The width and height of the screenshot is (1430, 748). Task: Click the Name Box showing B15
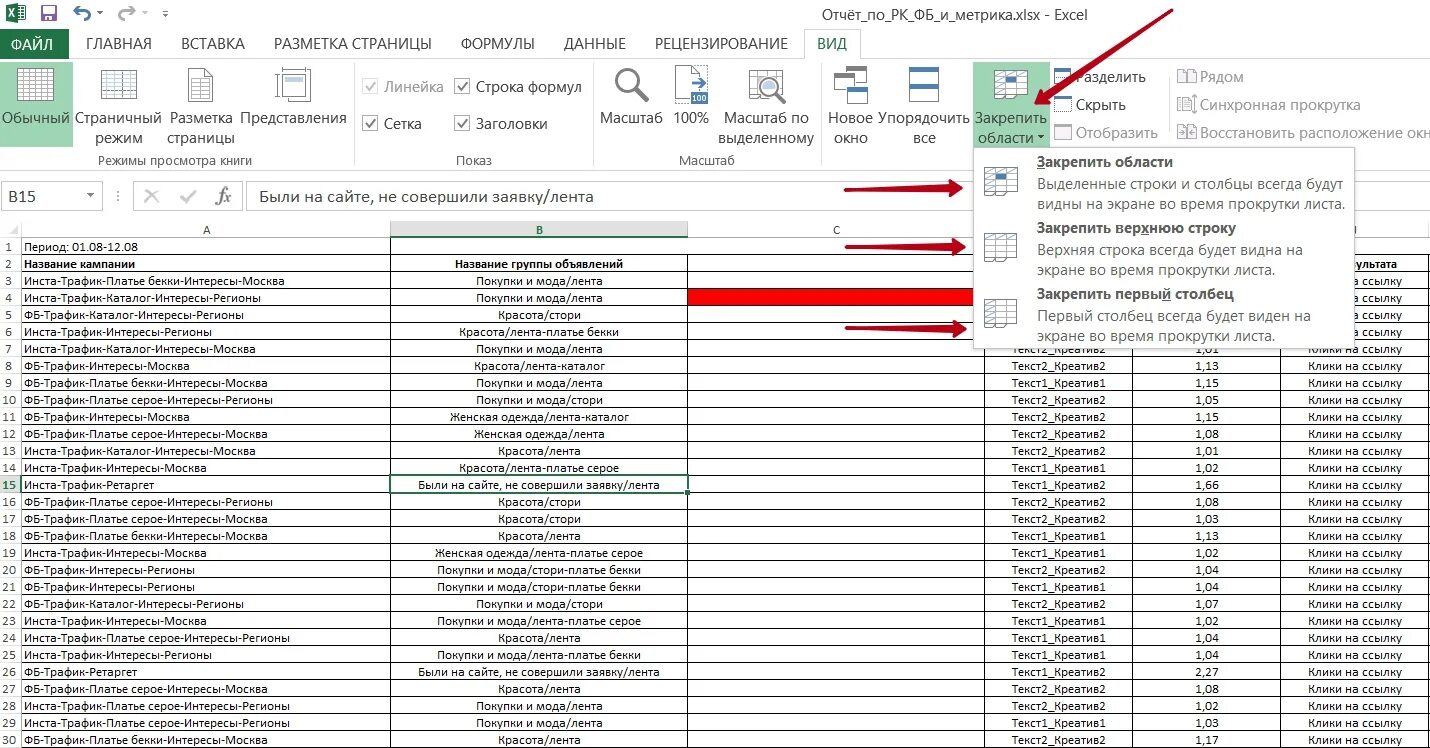(42, 197)
